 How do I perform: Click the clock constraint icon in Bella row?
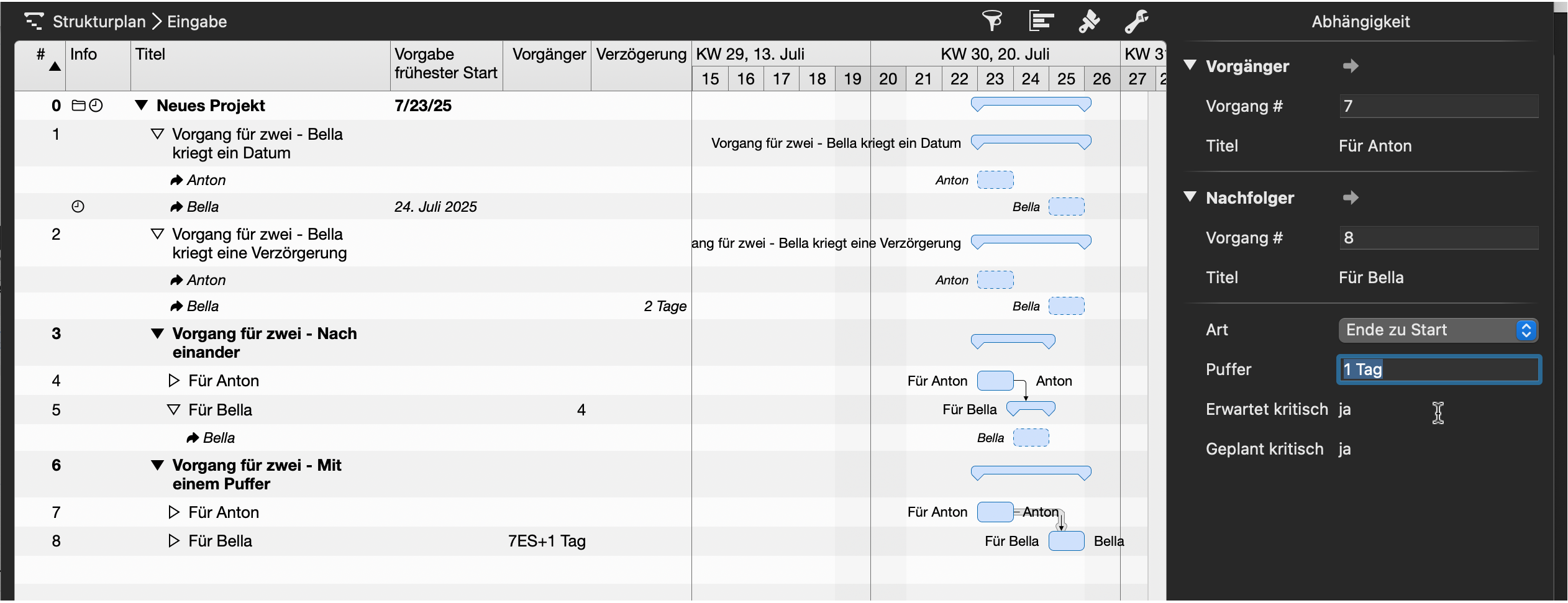pyautogui.click(x=78, y=206)
